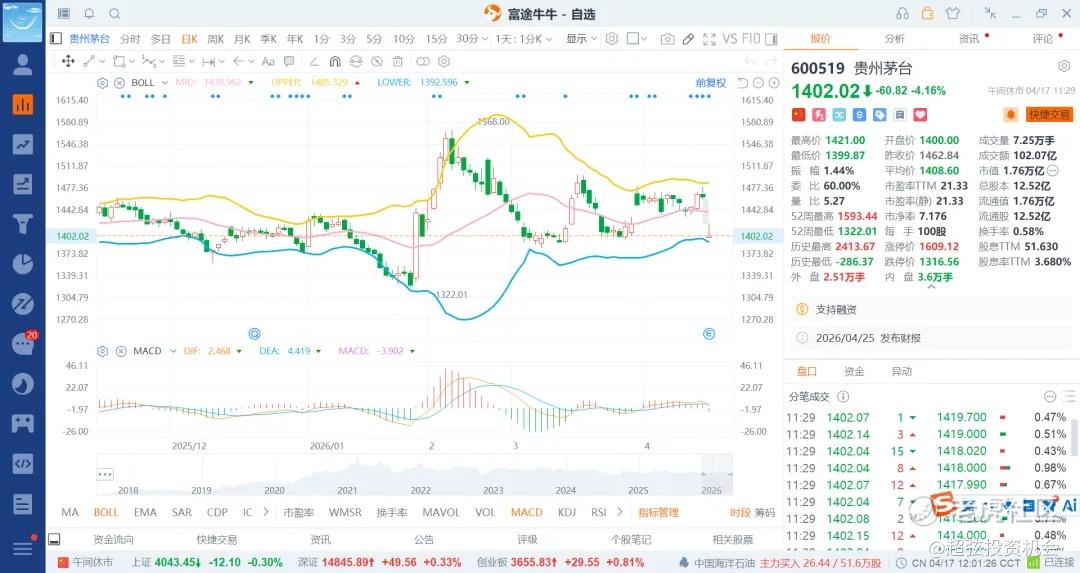Toggle the KDJ sub-chart indicator
The height and width of the screenshot is (573, 1080).
click(567, 513)
